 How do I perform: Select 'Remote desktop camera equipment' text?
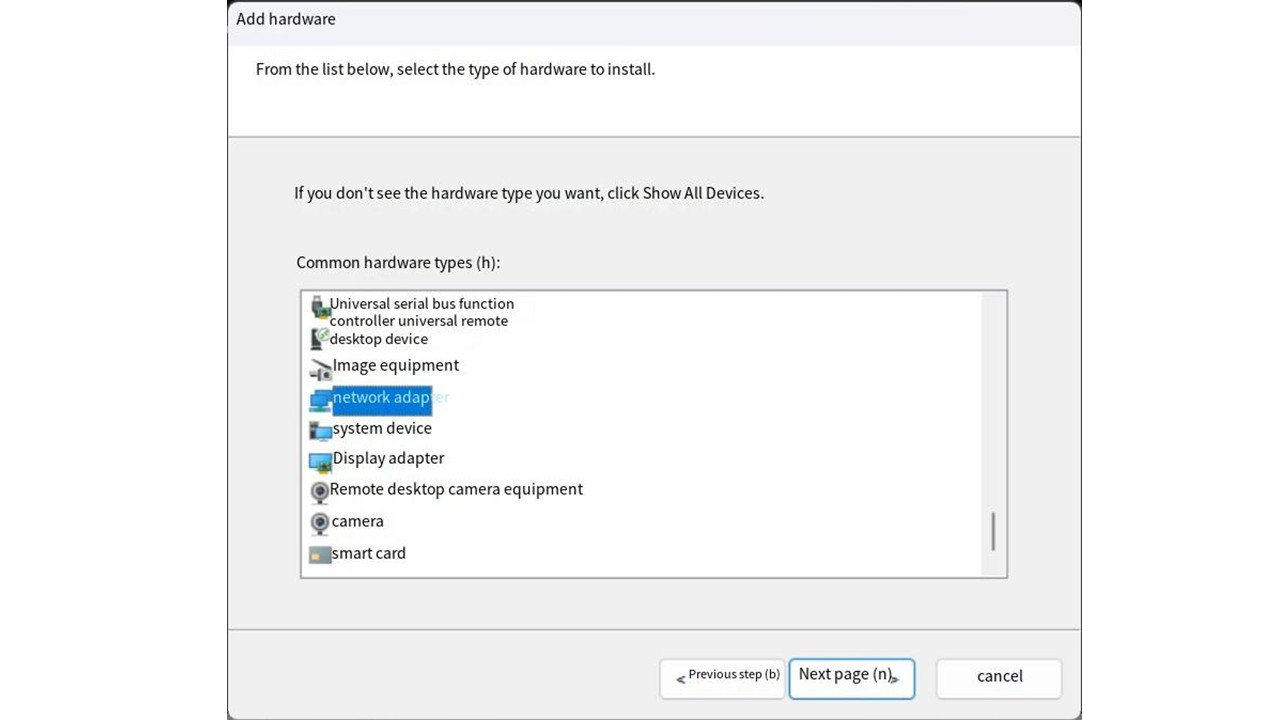456,489
